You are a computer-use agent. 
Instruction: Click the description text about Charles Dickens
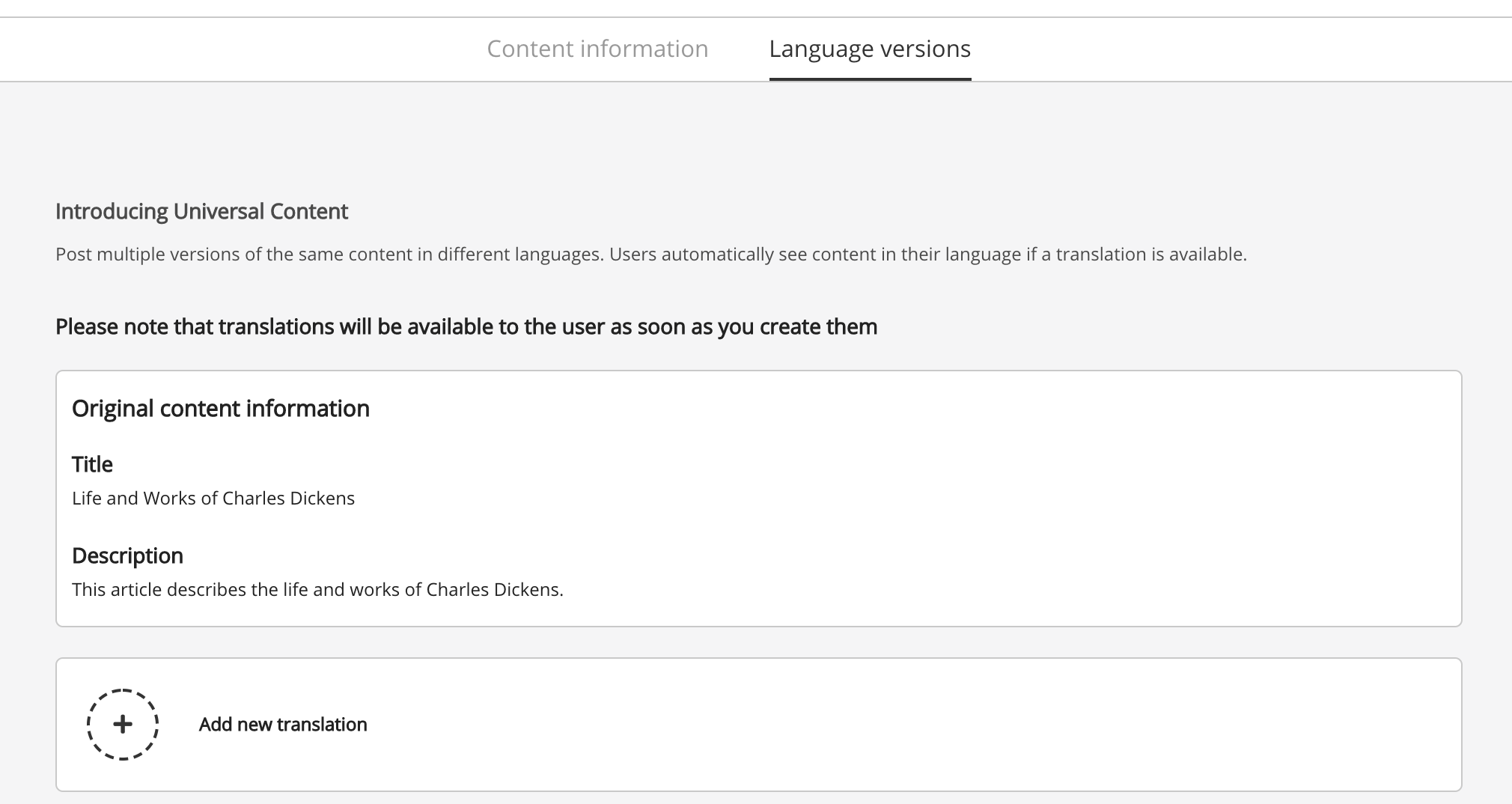pyautogui.click(x=317, y=590)
